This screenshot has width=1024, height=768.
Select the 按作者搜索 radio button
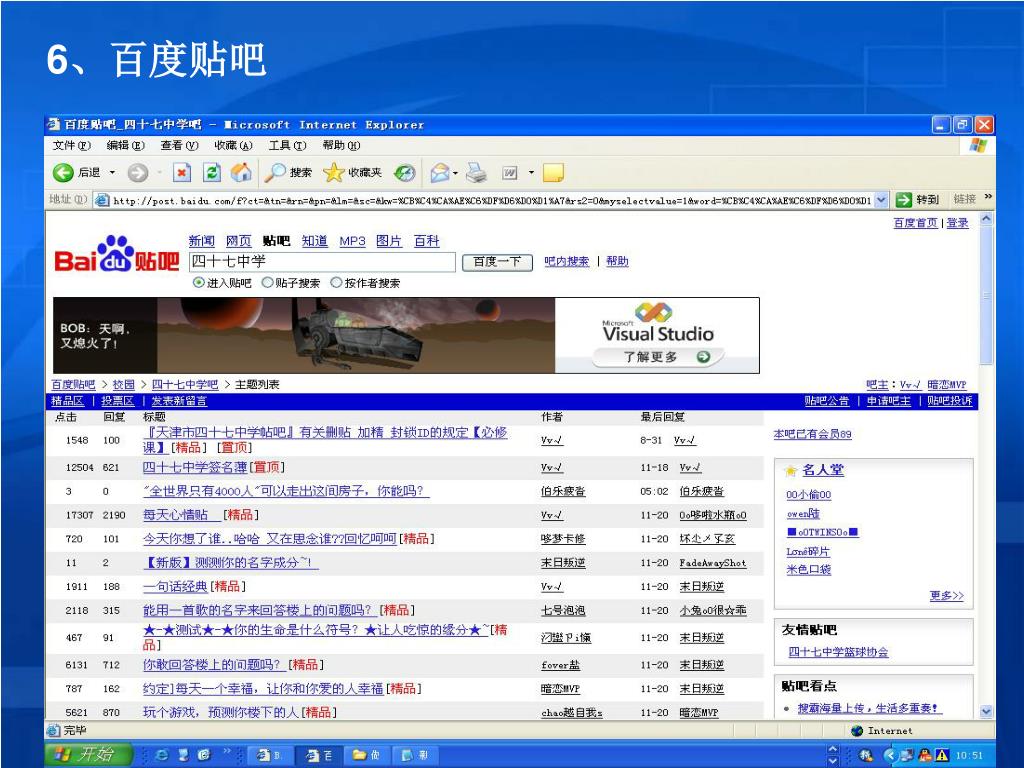[x=336, y=282]
